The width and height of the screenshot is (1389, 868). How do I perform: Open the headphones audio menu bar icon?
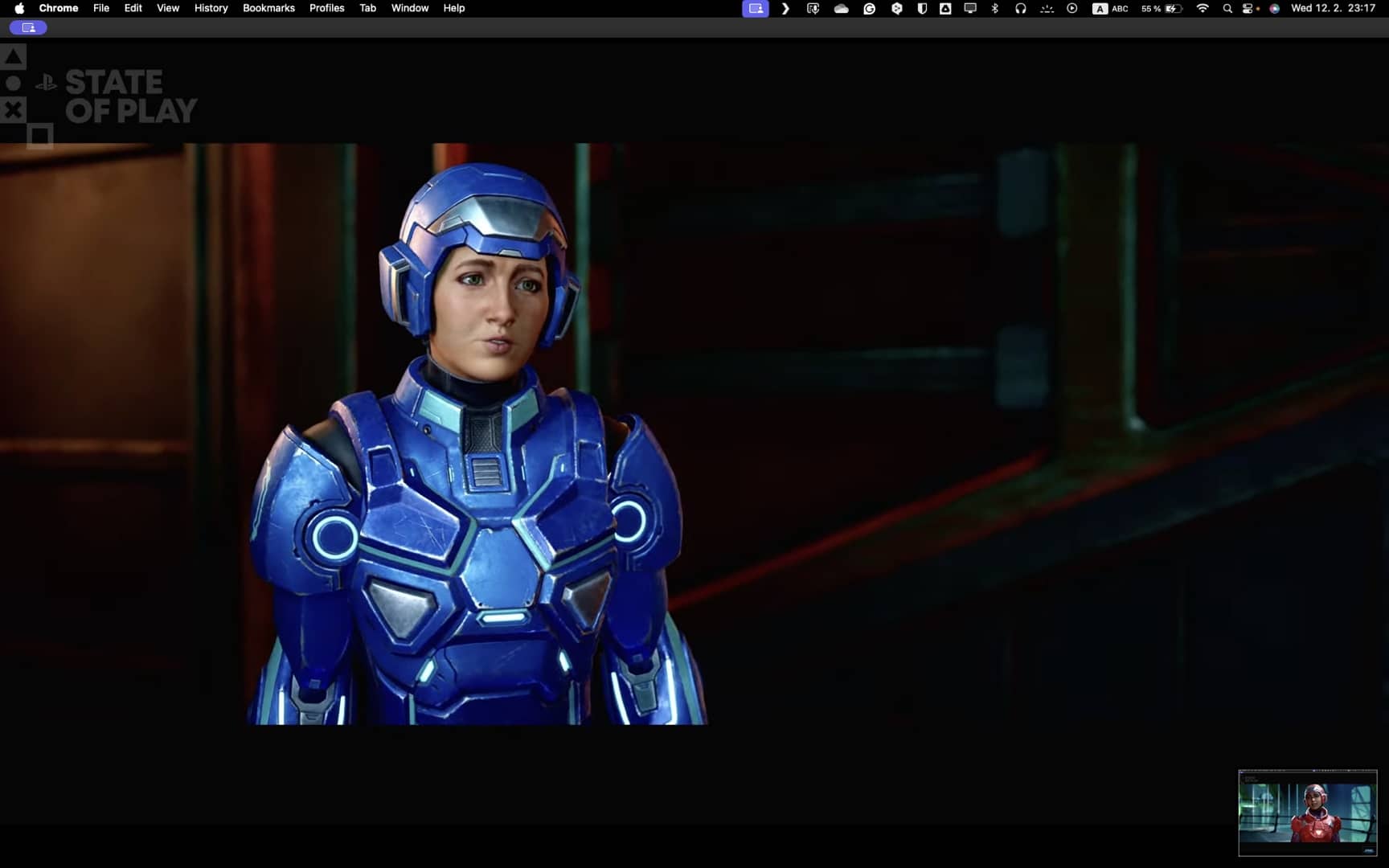click(x=1021, y=8)
